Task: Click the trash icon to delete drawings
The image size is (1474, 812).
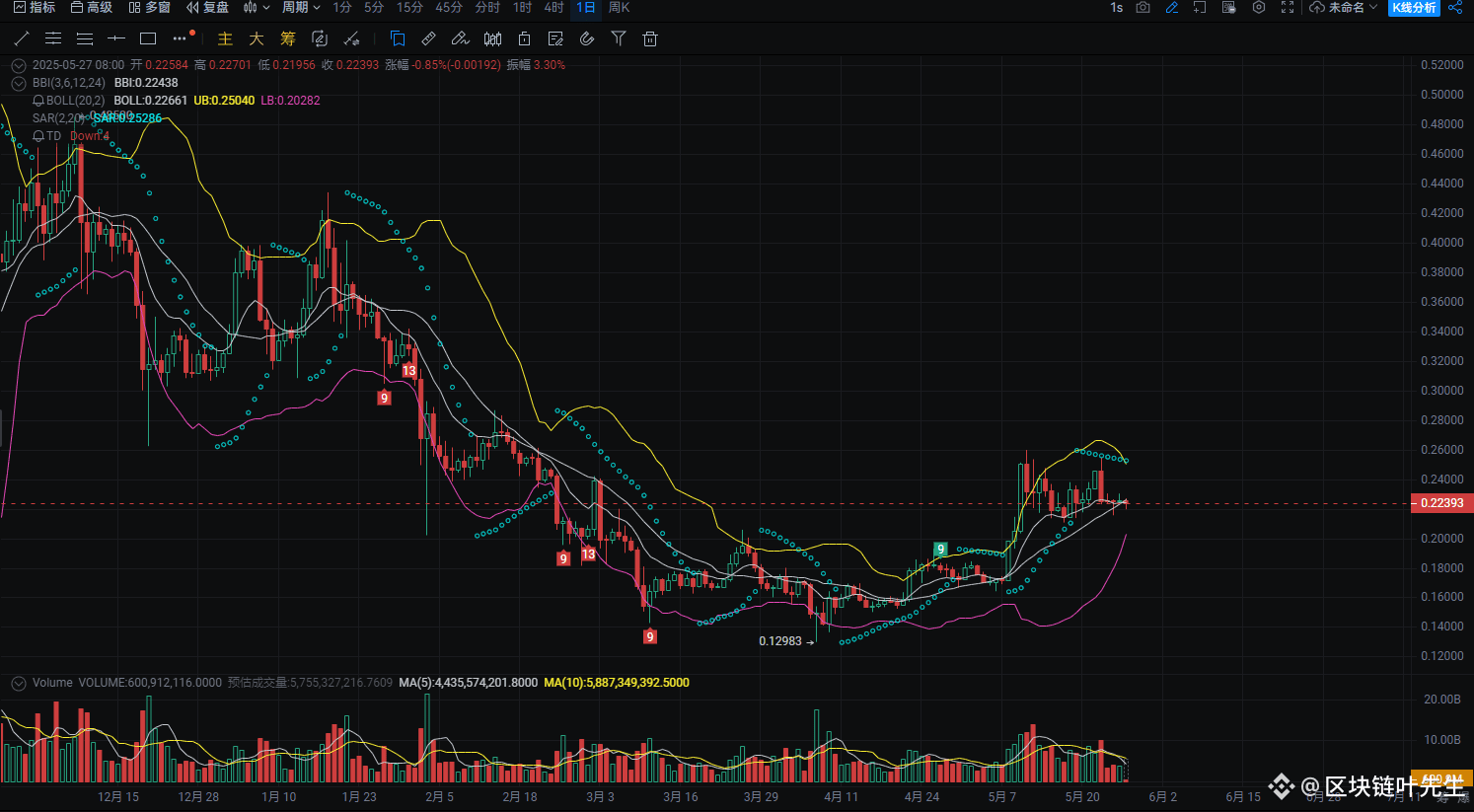Action: click(x=649, y=38)
